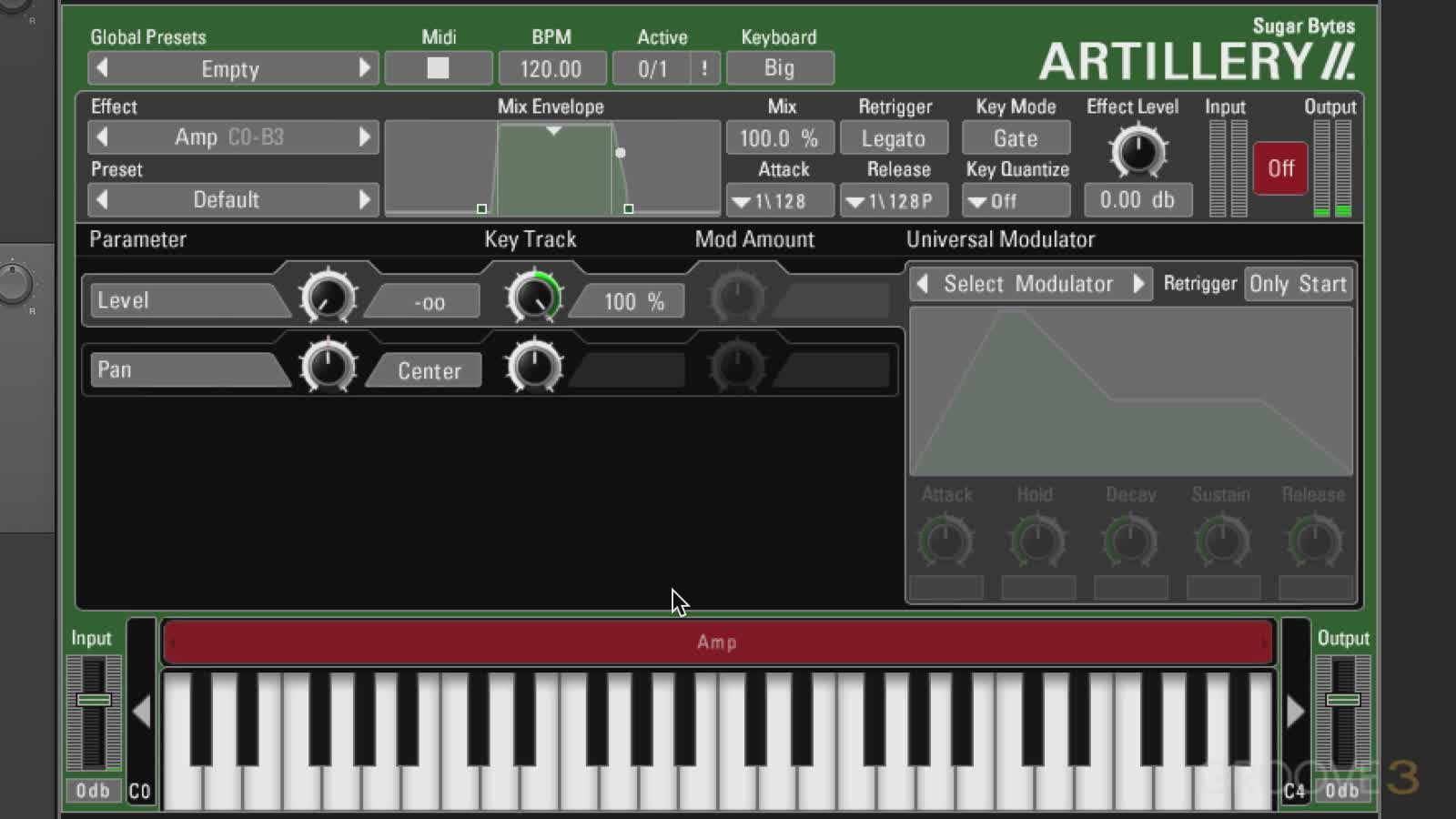Click the Mix 100.0 % value

point(780,138)
